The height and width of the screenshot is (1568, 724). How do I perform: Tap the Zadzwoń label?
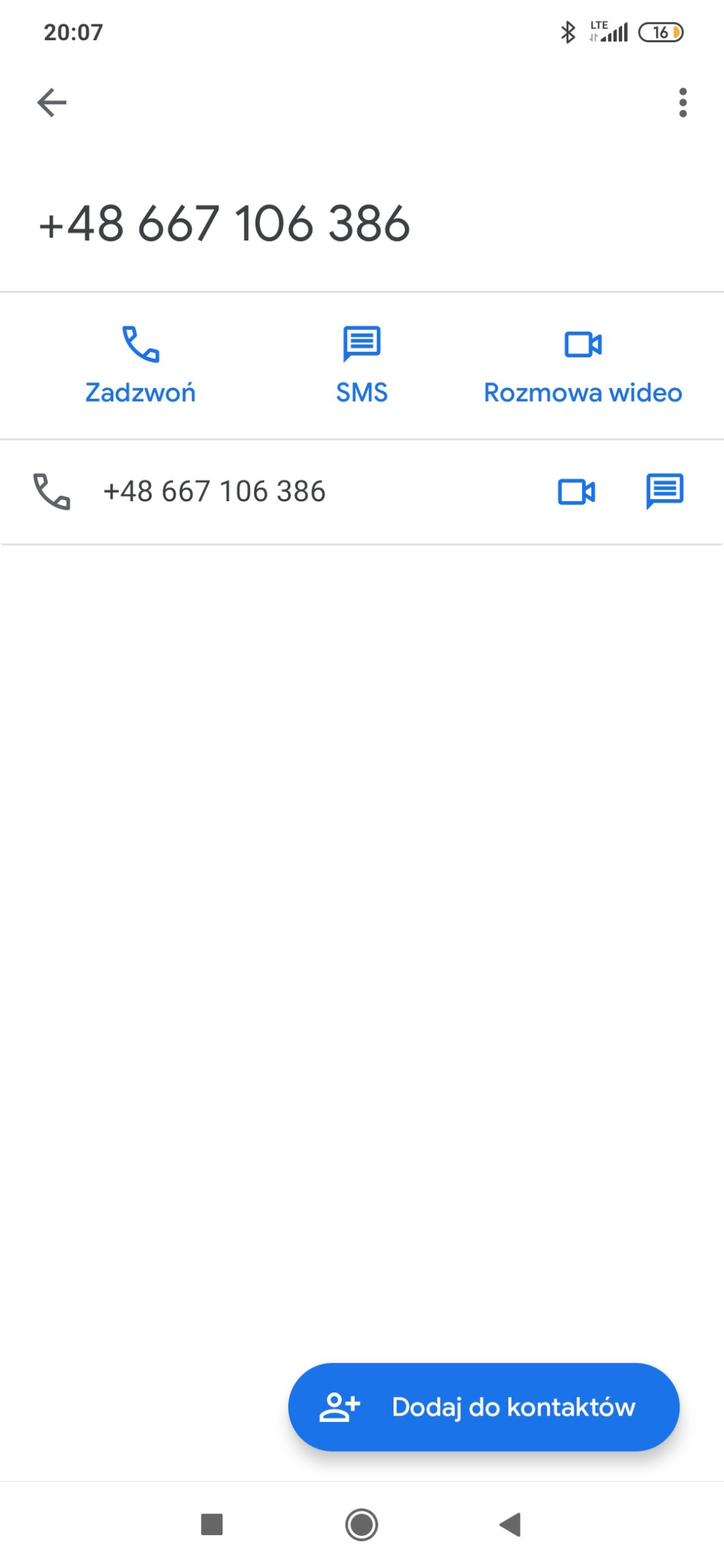141,393
